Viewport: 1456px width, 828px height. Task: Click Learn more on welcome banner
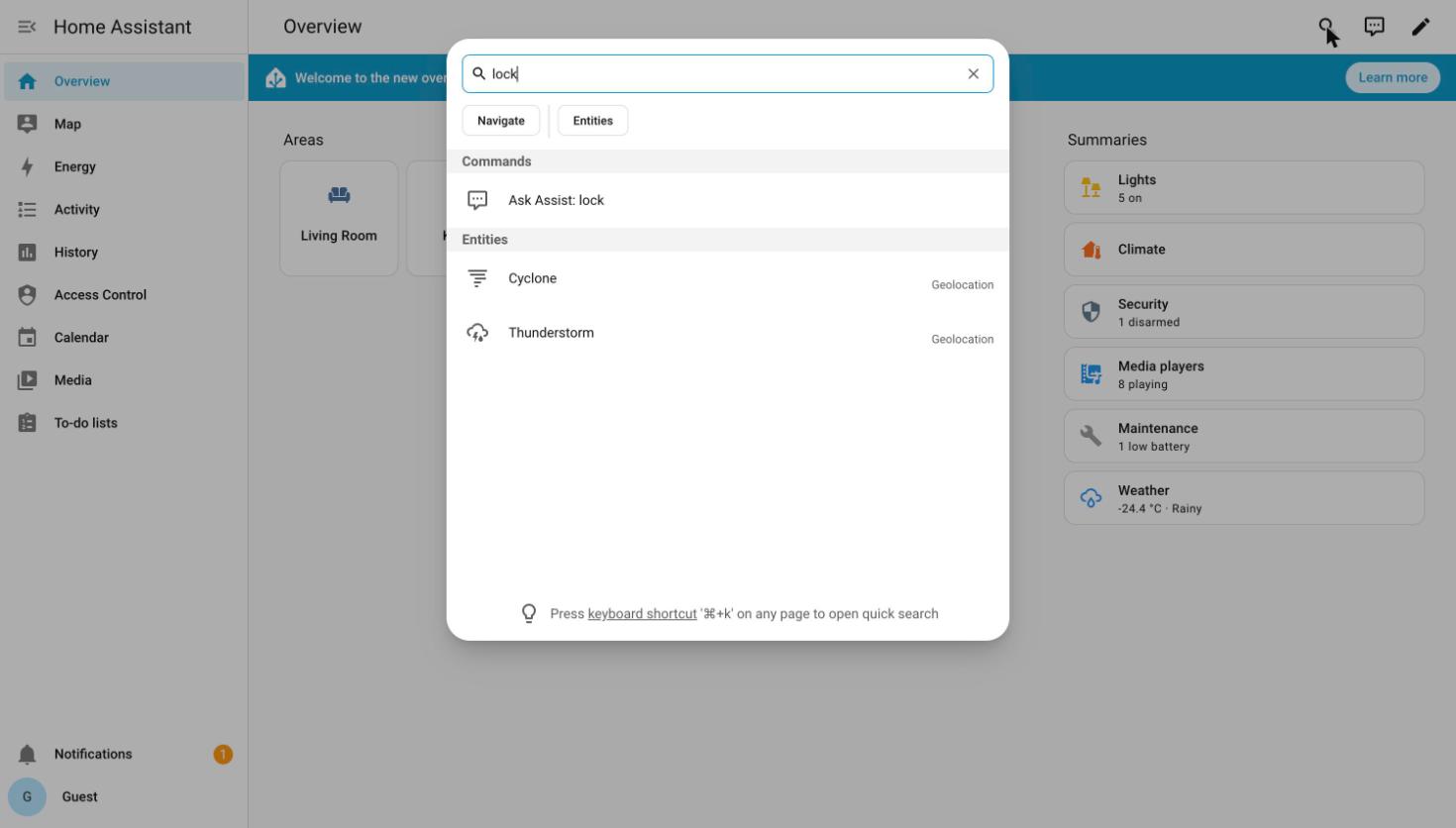[1393, 77]
